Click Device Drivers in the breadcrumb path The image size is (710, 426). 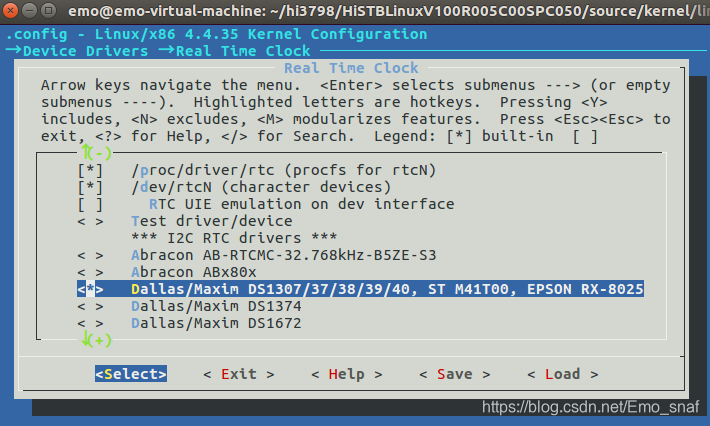pos(86,51)
